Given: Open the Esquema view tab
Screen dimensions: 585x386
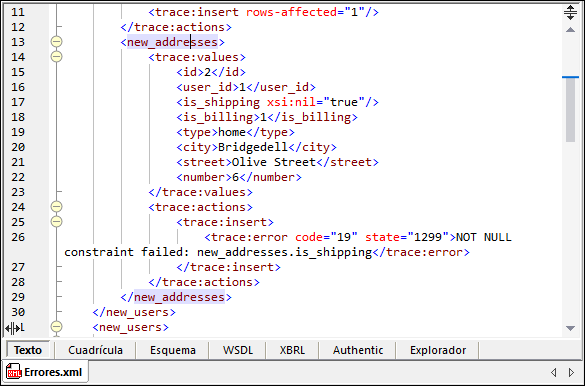Looking at the screenshot, I should pos(173,350).
